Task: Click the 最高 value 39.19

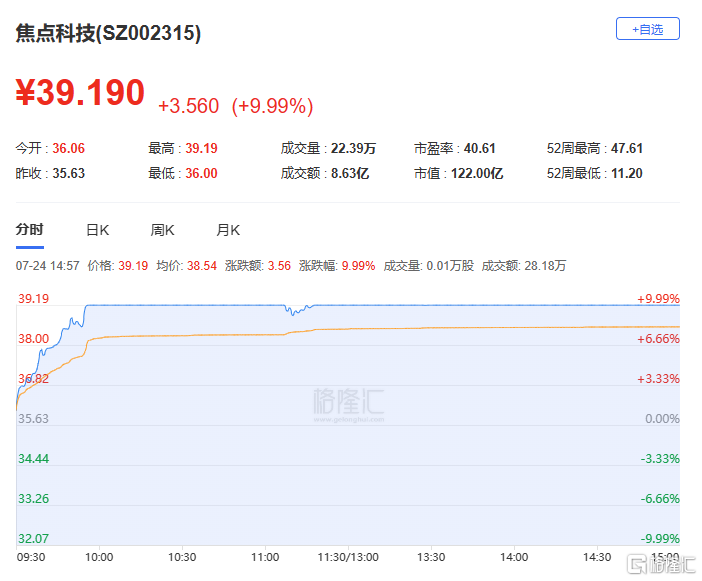Action: (201, 148)
